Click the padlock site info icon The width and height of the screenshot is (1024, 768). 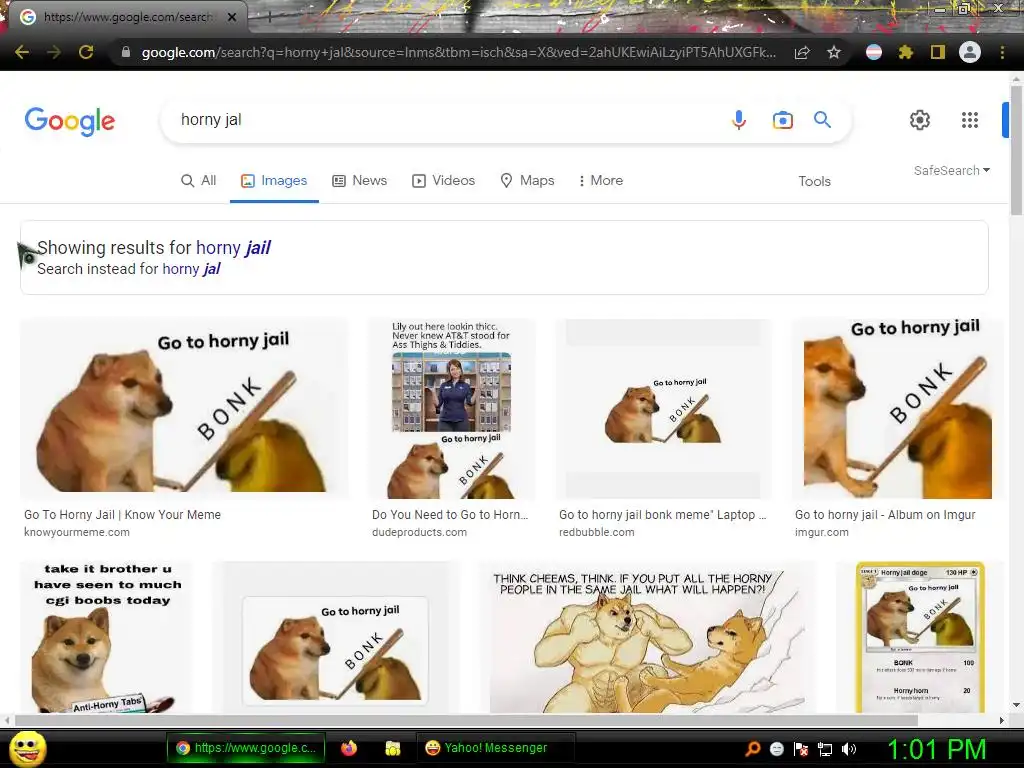[126, 52]
